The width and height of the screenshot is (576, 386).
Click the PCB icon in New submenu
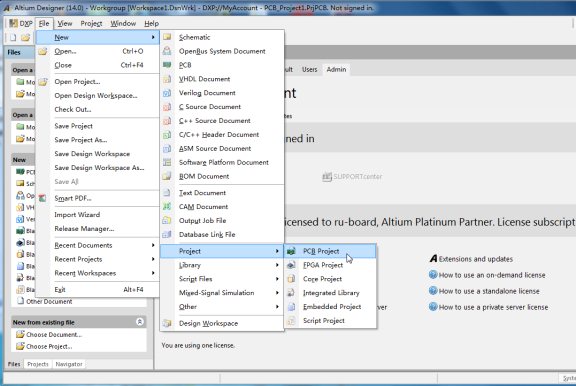167,65
